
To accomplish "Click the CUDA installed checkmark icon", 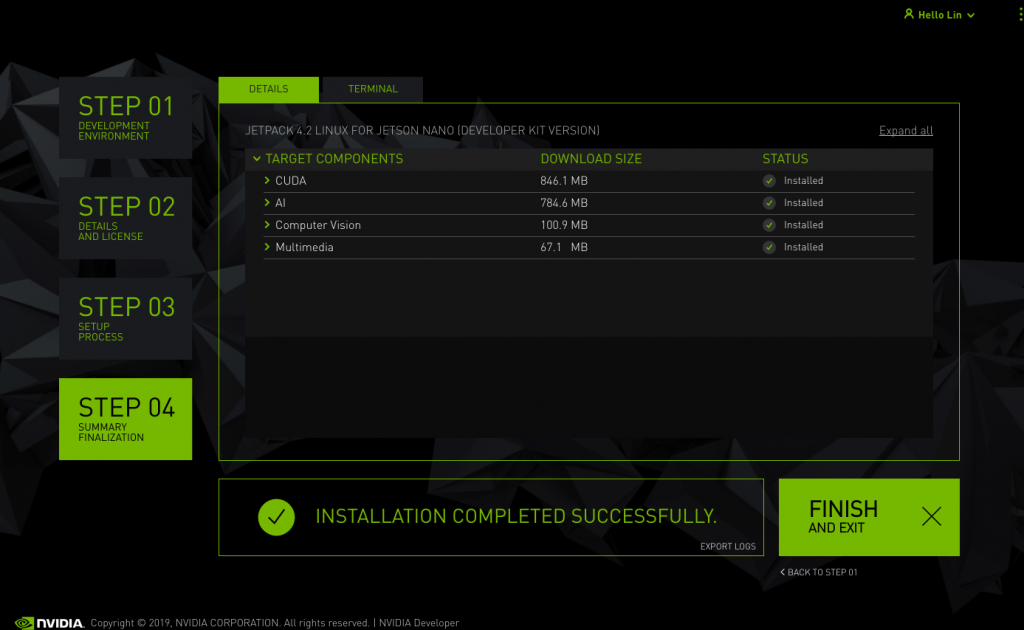I will point(769,181).
